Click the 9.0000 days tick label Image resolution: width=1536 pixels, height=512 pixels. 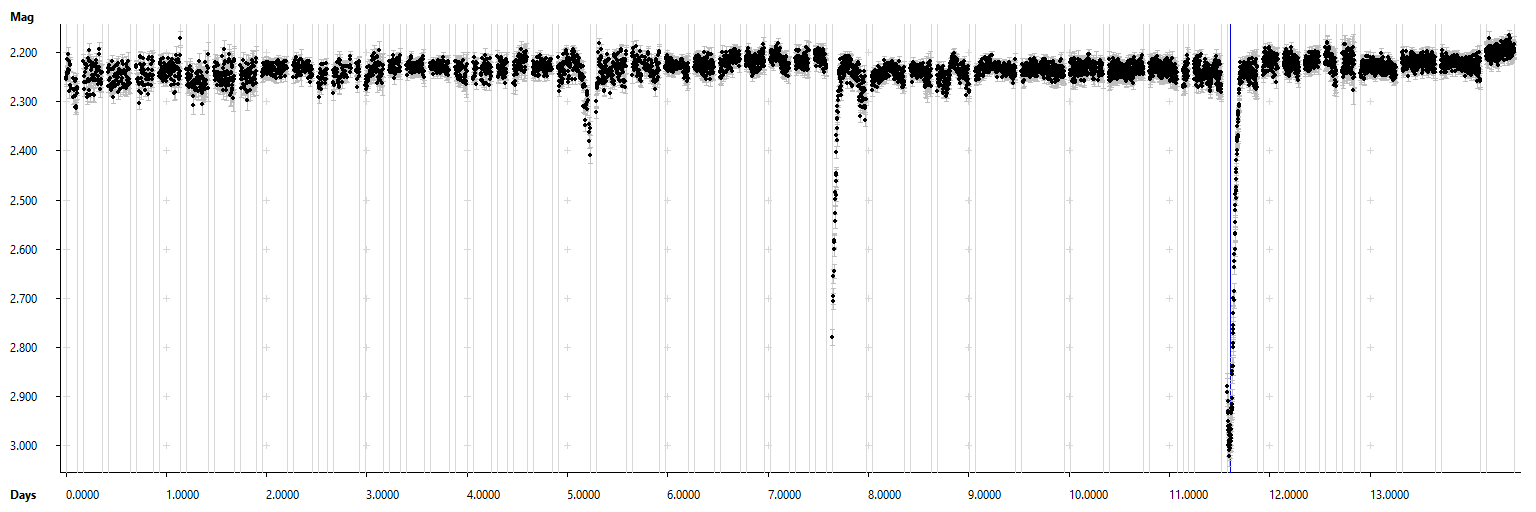click(x=984, y=495)
